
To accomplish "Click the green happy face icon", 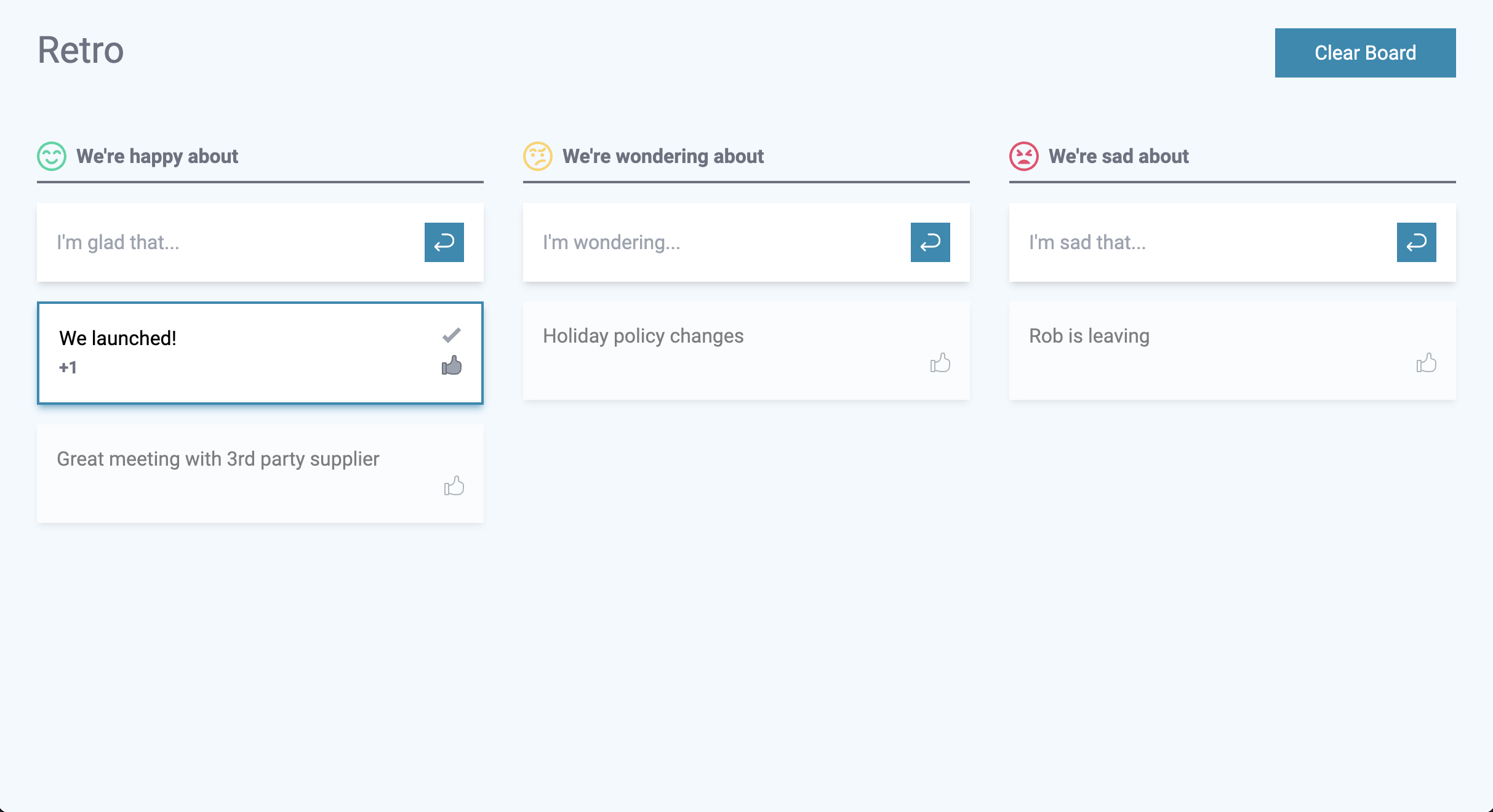I will pyautogui.click(x=52, y=156).
